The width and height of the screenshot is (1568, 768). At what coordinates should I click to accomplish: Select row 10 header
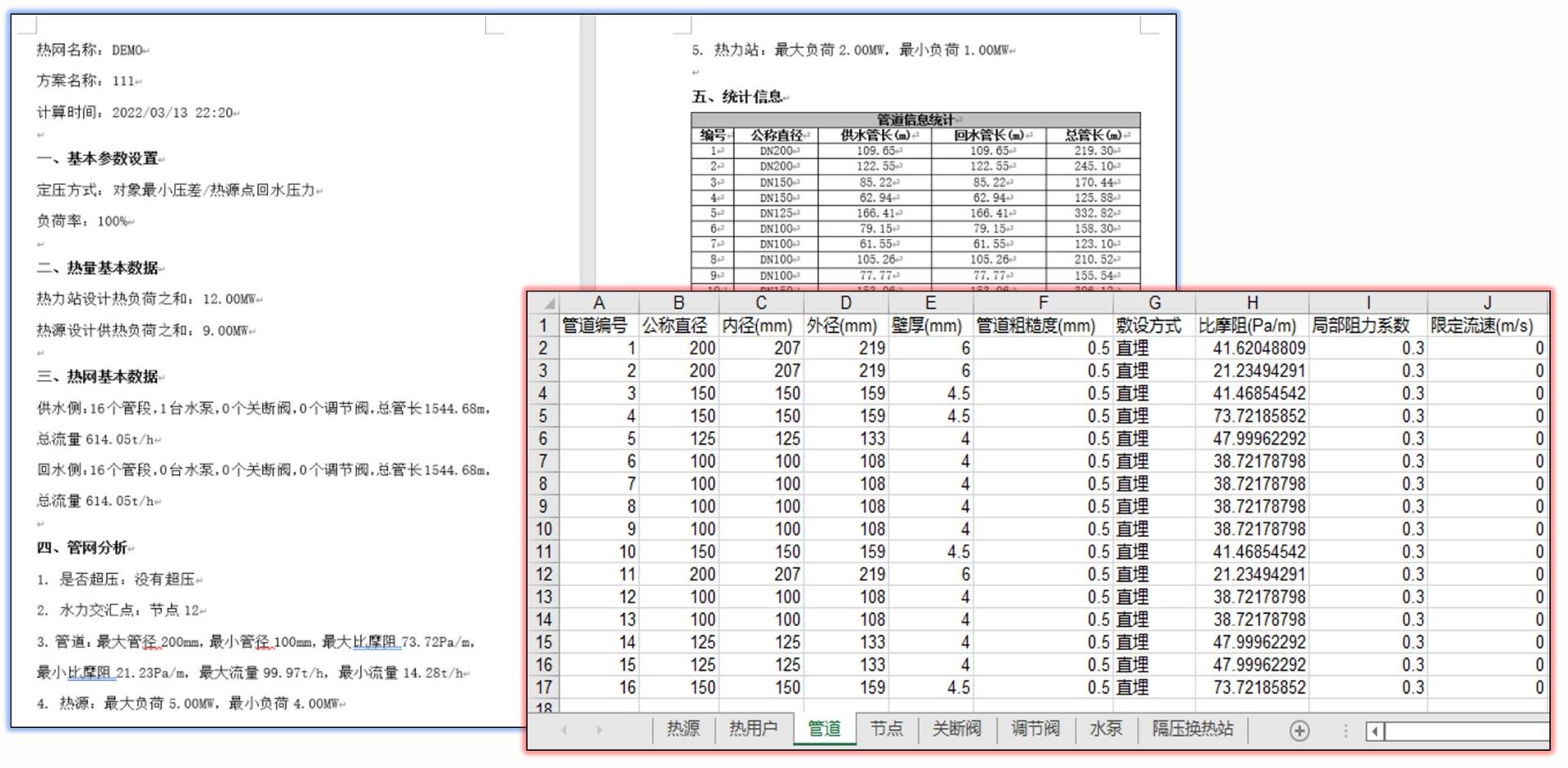543,529
